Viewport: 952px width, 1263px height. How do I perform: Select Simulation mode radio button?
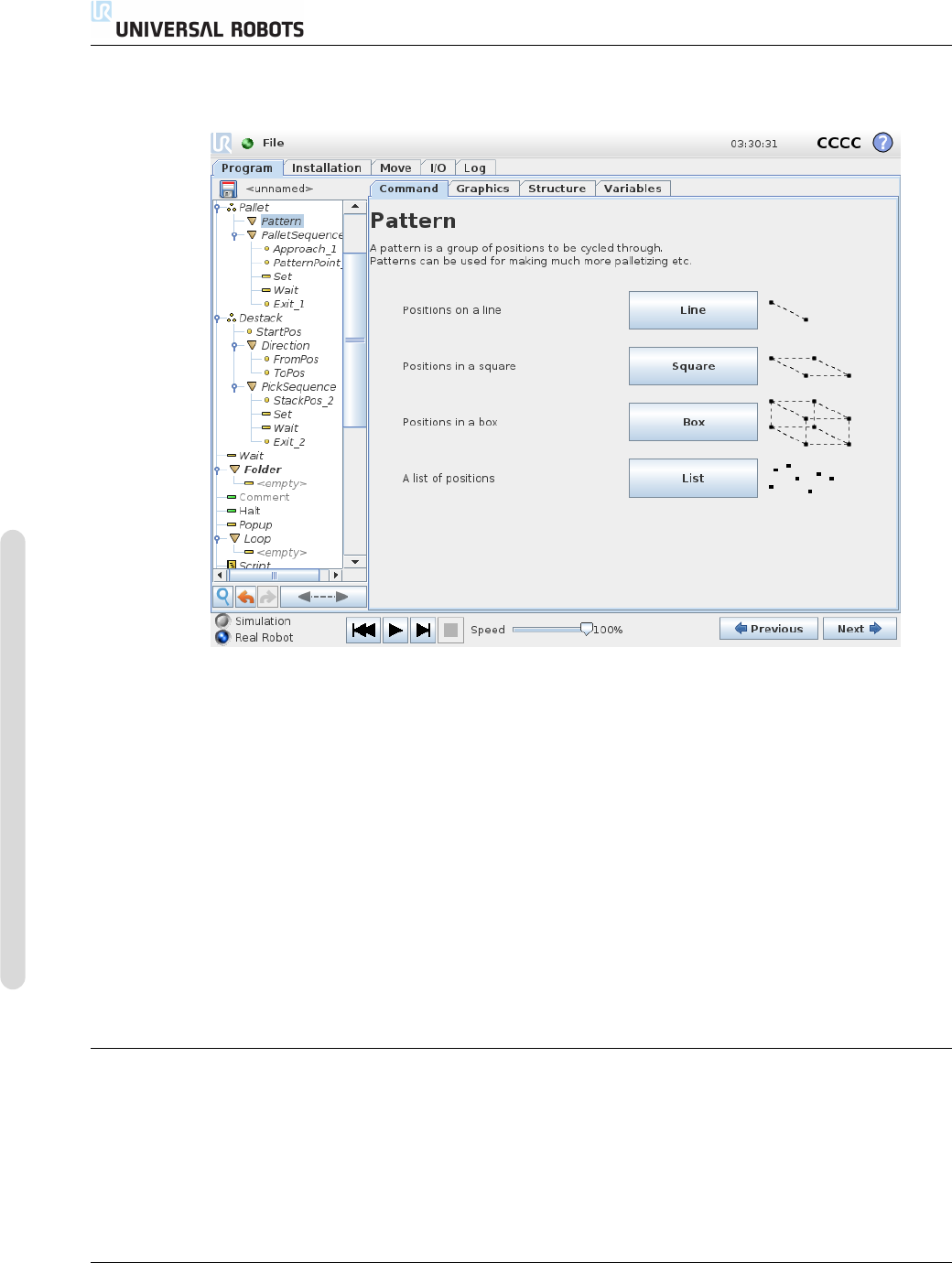click(222, 621)
